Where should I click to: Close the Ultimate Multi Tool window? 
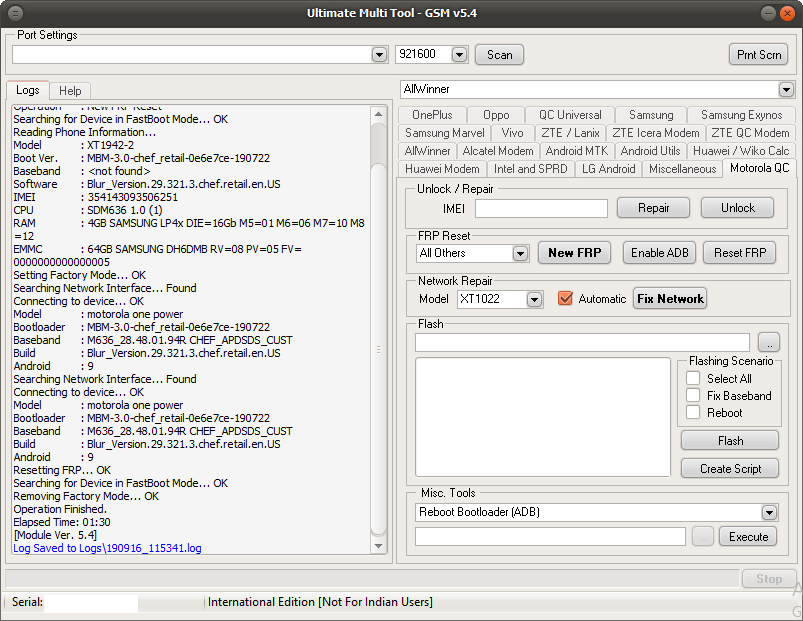point(787,13)
